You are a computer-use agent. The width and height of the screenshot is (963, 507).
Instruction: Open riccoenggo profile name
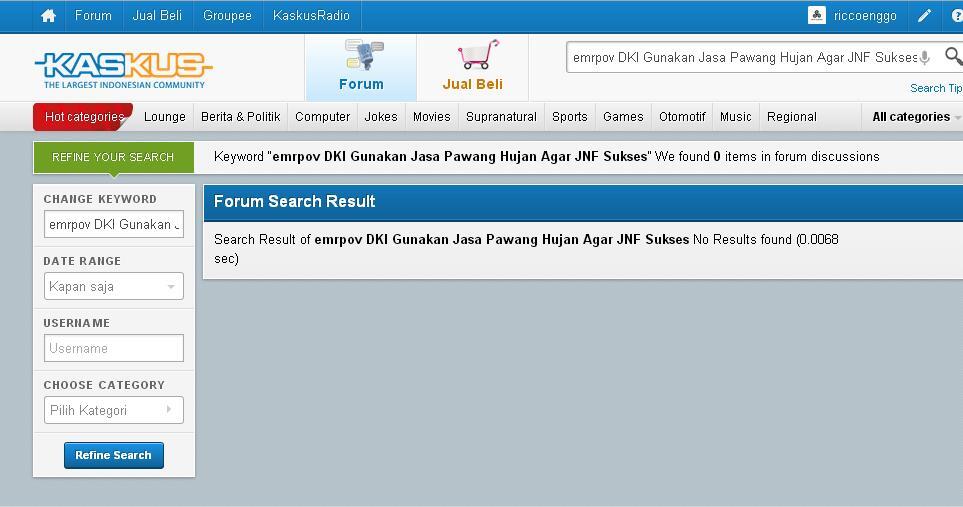coord(865,16)
